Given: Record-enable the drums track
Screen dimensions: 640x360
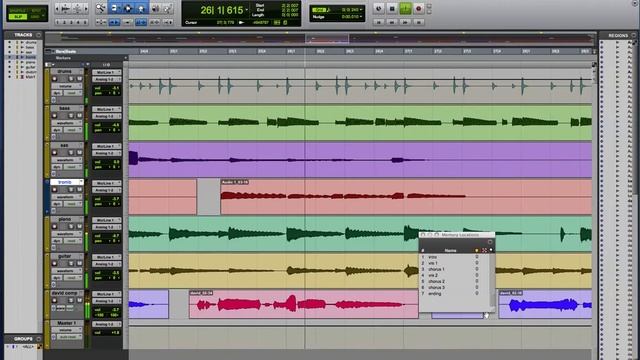Looking at the screenshot, I should tap(55, 79).
